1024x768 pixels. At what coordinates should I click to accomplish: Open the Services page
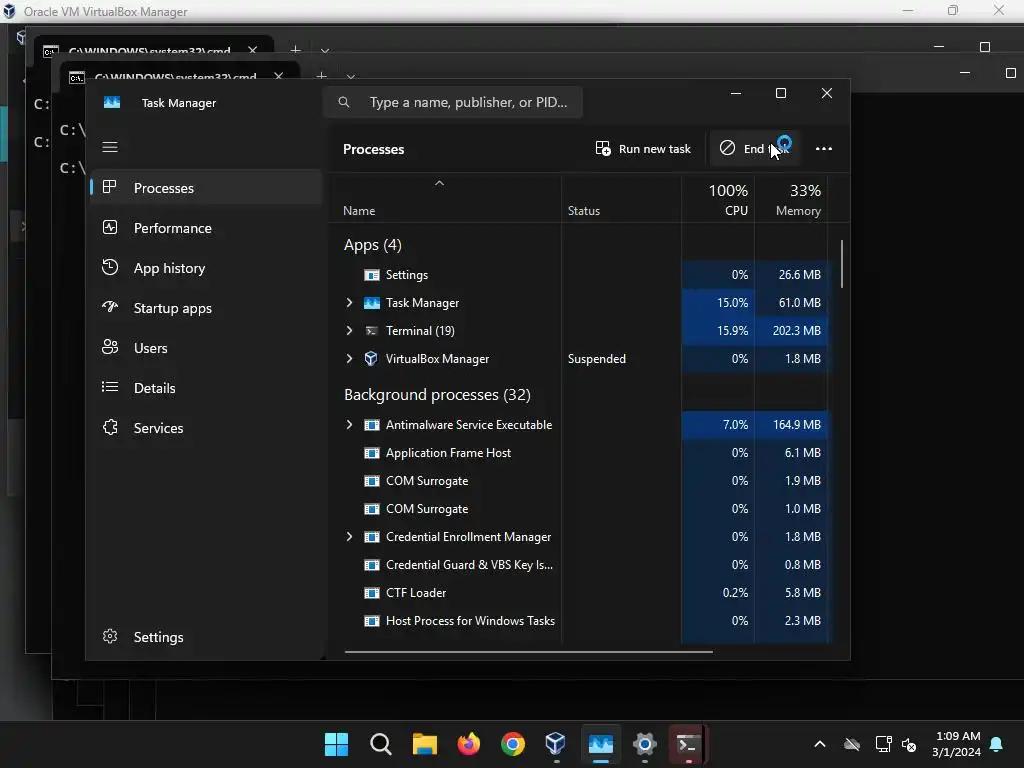(x=206, y=428)
